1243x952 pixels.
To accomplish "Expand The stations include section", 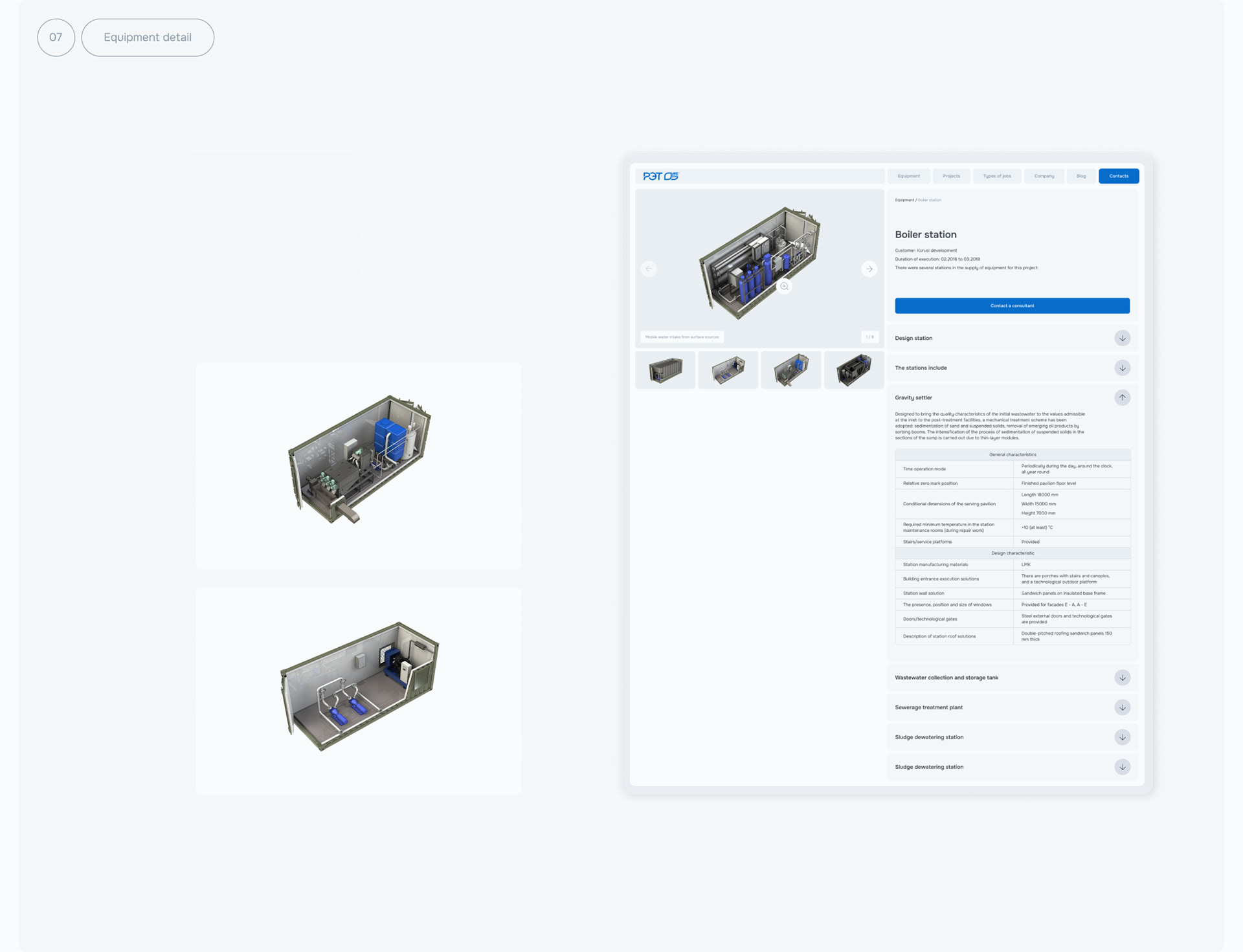I will pyautogui.click(x=1122, y=368).
